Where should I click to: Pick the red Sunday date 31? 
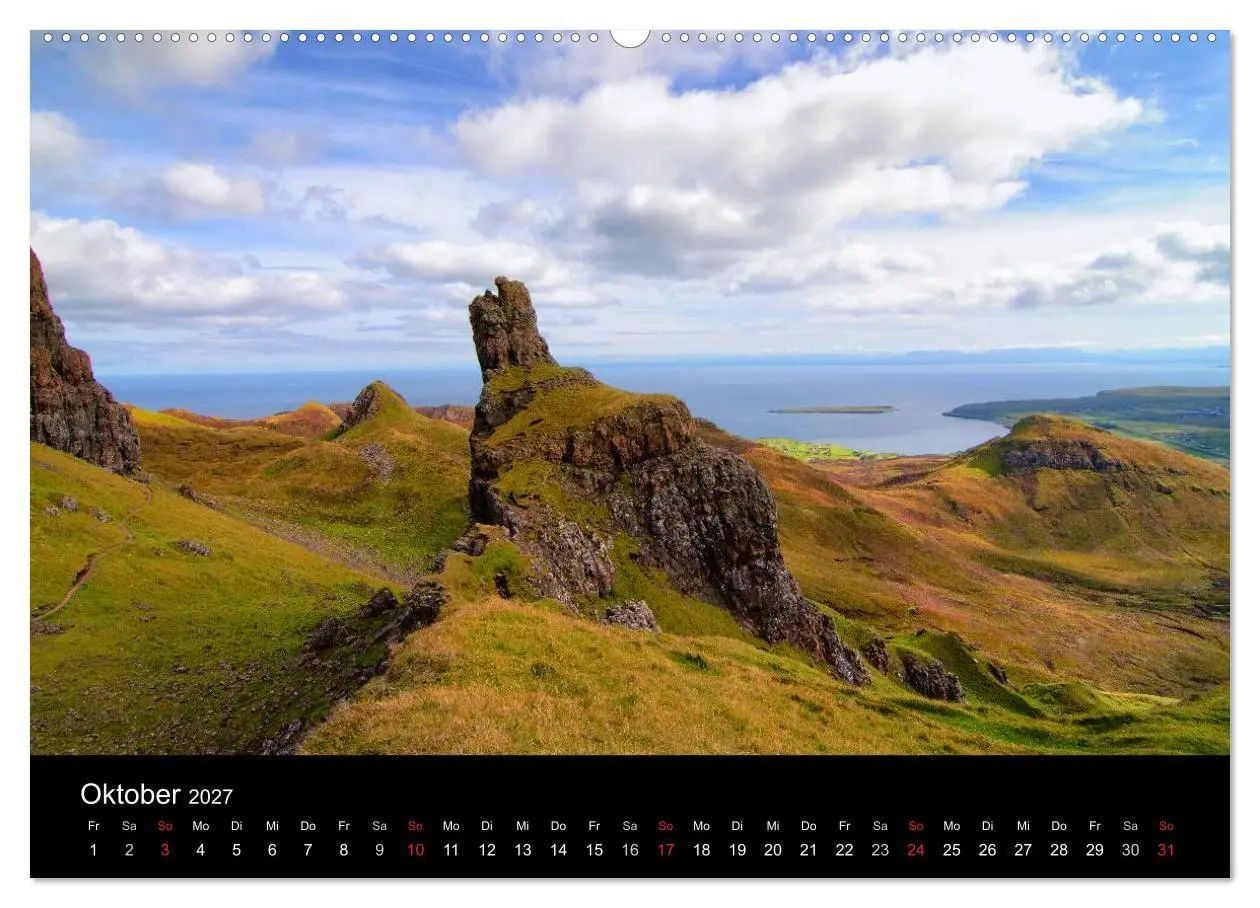[1166, 850]
